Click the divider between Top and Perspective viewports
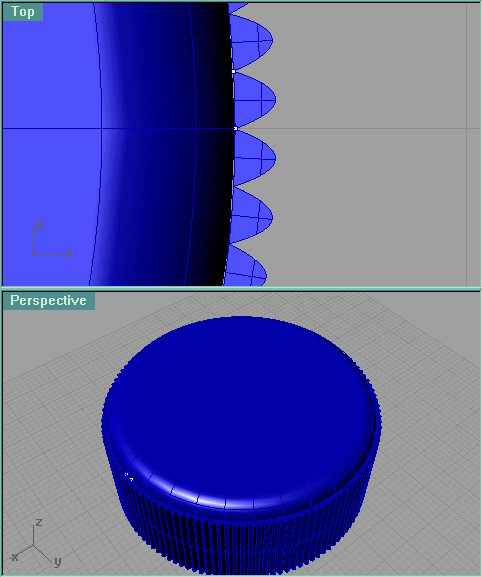This screenshot has width=482, height=577. (241, 288)
